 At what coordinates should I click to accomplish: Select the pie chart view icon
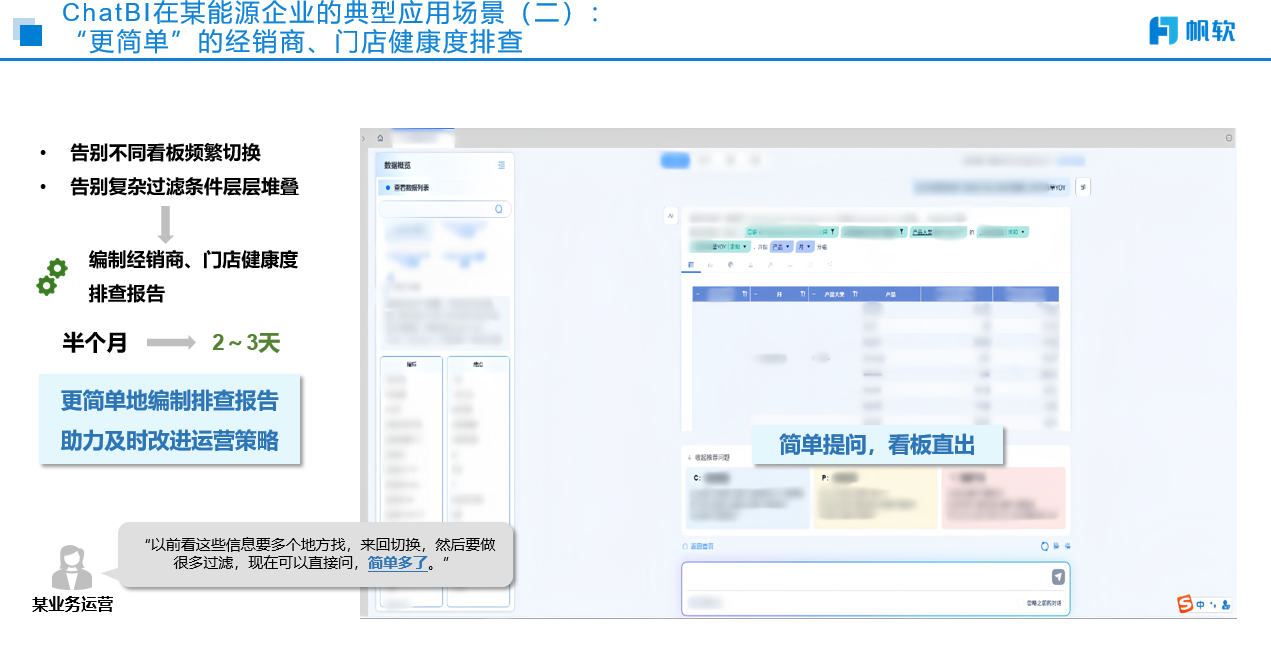point(730,265)
